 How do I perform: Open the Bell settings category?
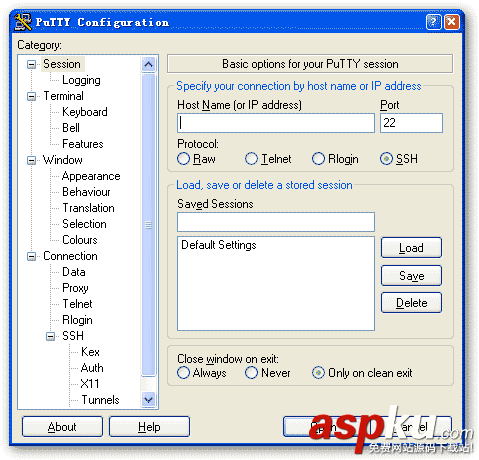pyautogui.click(x=71, y=128)
